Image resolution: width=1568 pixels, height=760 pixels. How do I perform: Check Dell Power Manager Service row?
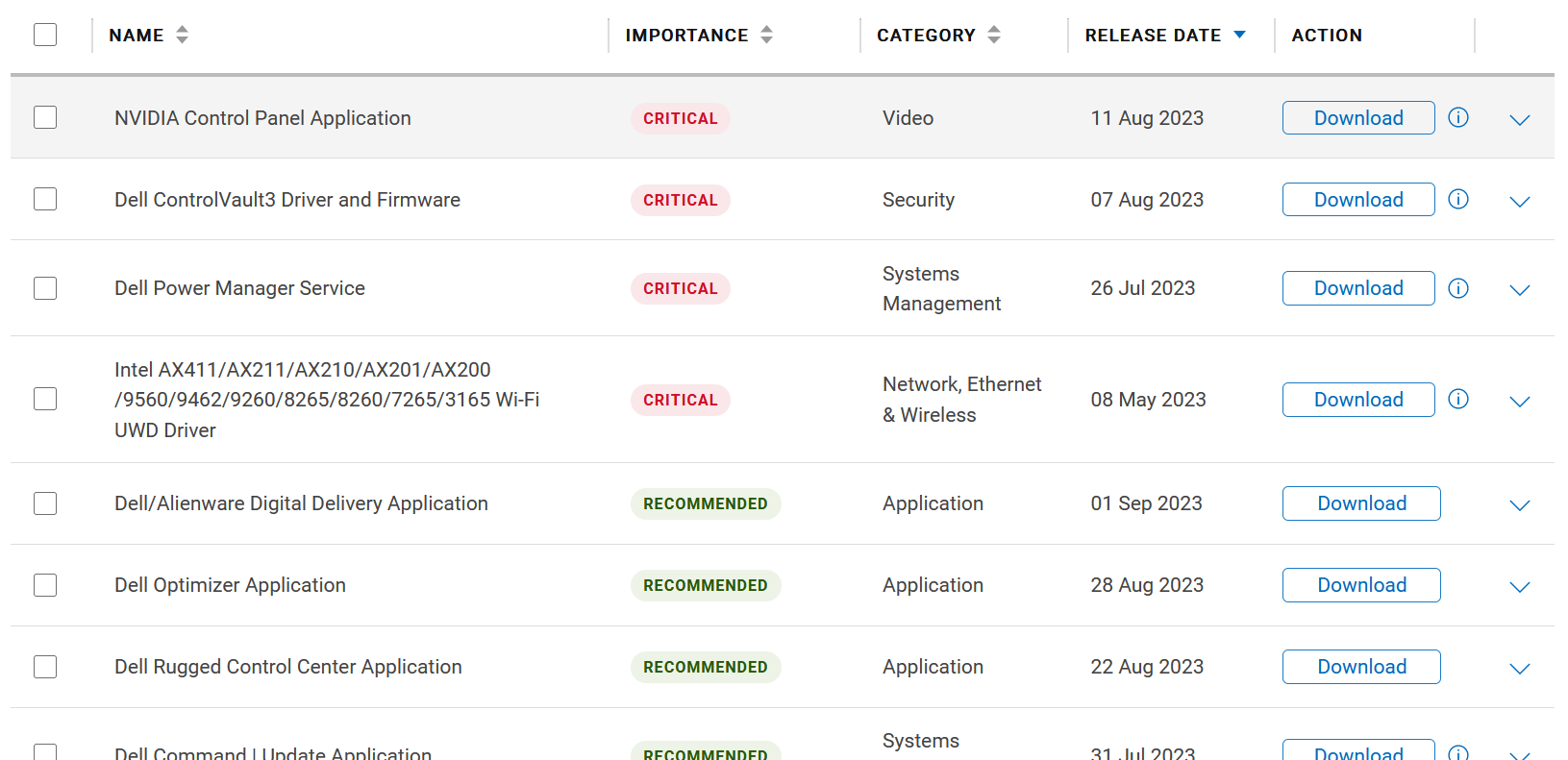click(x=45, y=288)
